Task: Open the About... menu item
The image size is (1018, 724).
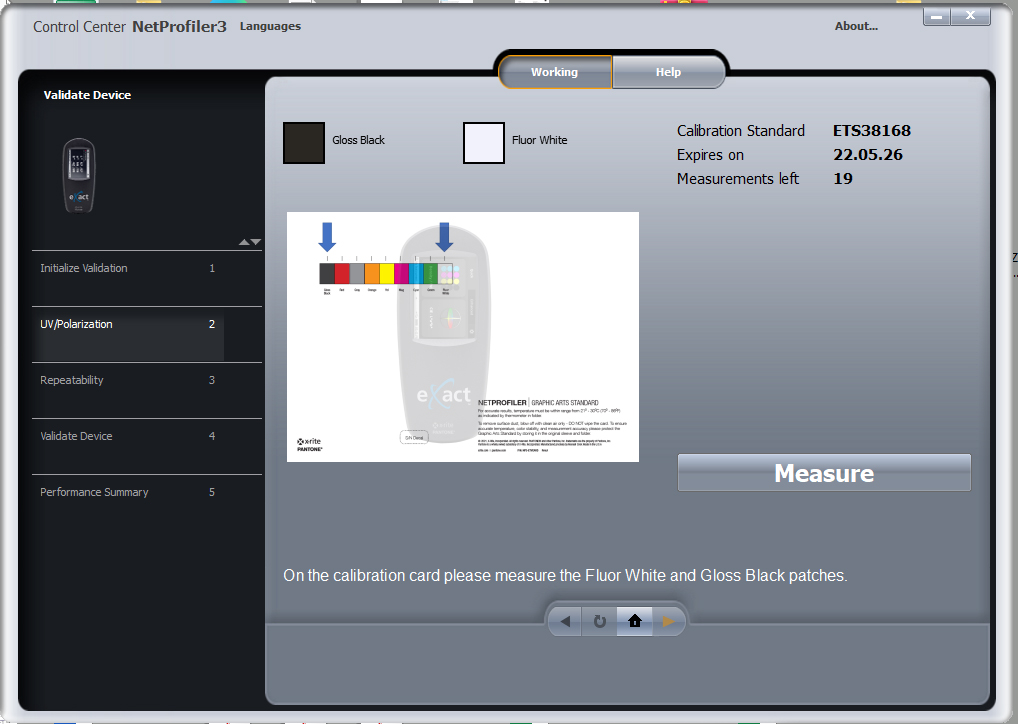Action: [856, 26]
